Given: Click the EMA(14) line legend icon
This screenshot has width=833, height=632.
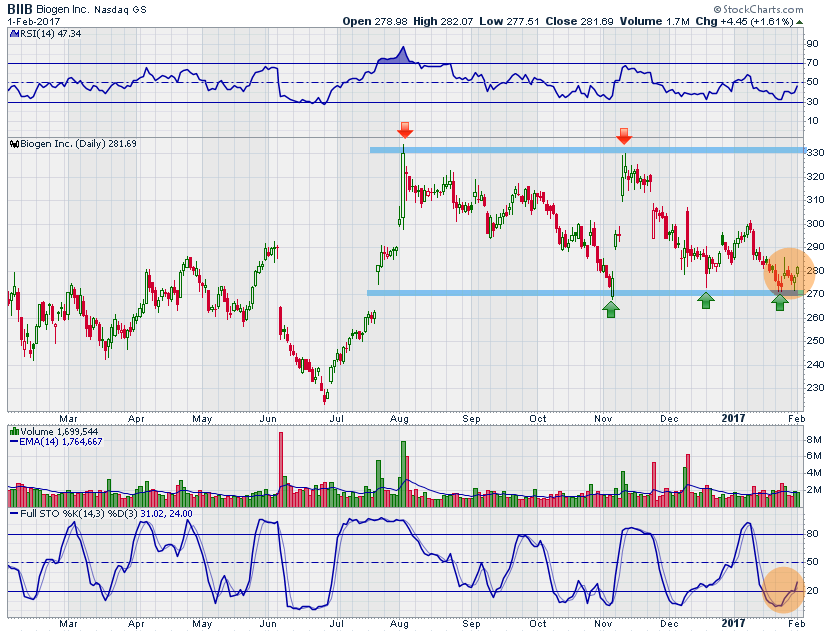Looking at the screenshot, I should click(14, 442).
